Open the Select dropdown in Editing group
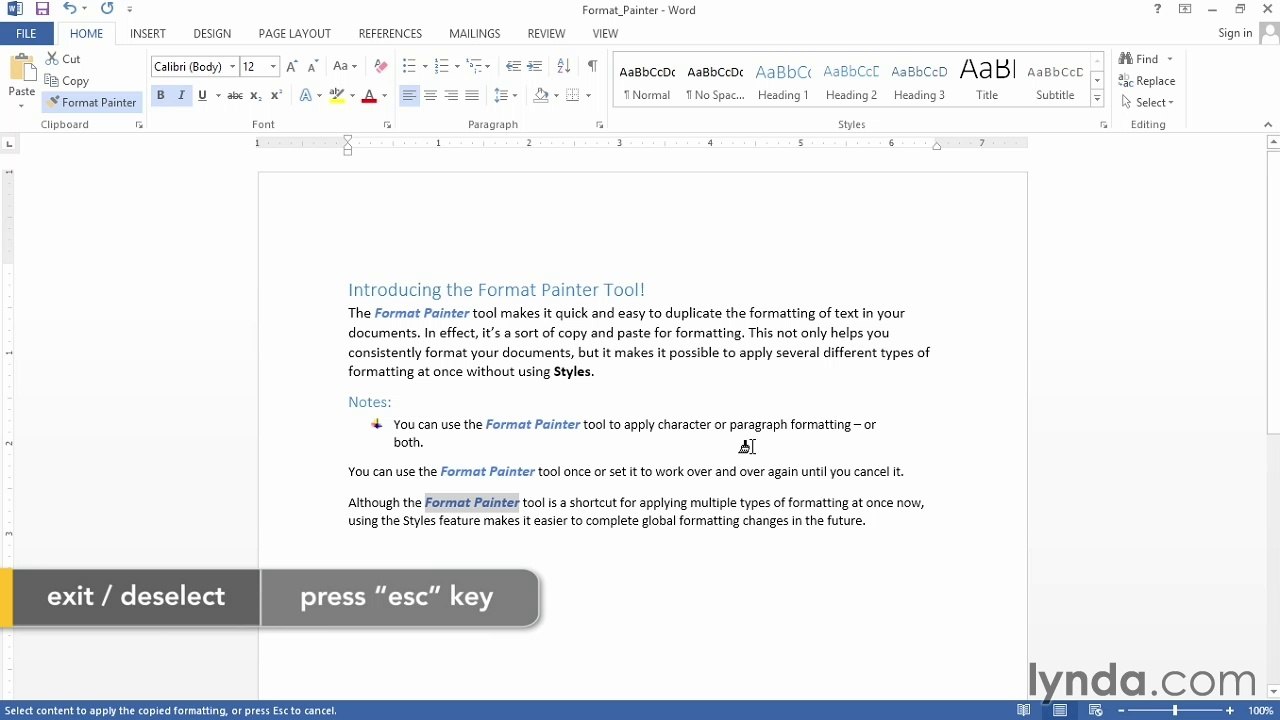 (1147, 102)
